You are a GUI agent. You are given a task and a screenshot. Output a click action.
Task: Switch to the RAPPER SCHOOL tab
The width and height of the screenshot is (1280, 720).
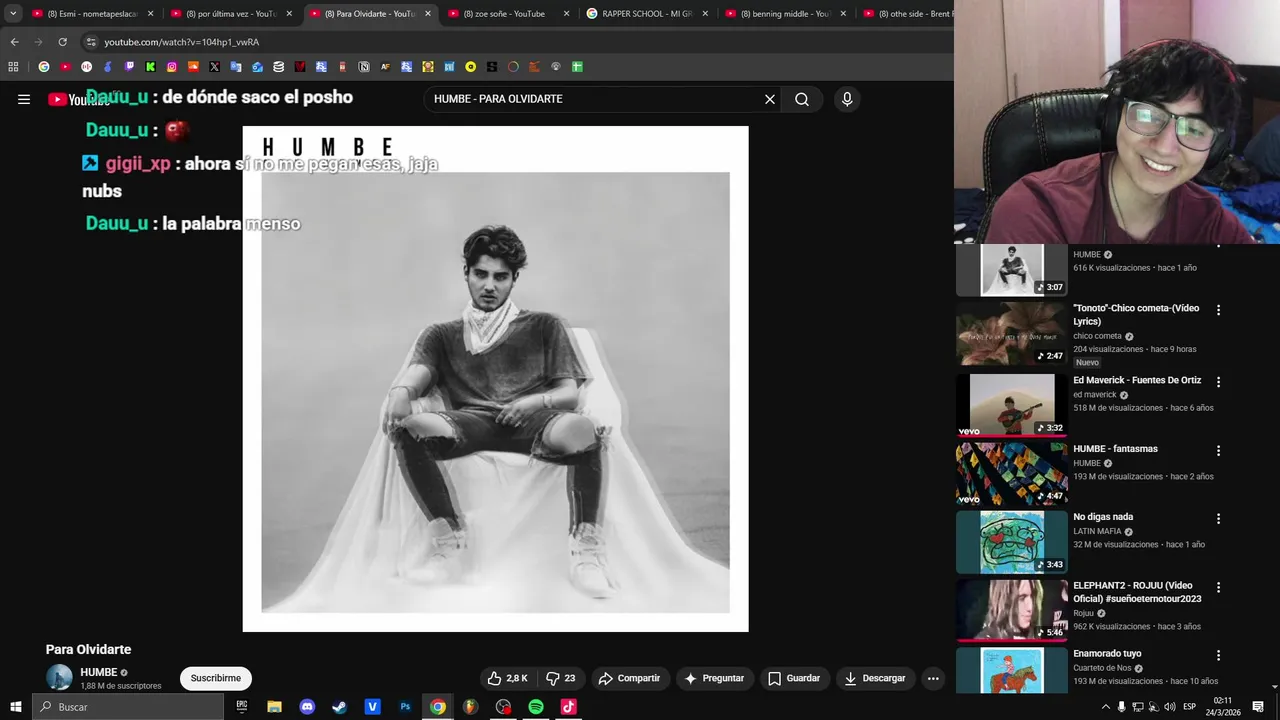tap(647, 14)
